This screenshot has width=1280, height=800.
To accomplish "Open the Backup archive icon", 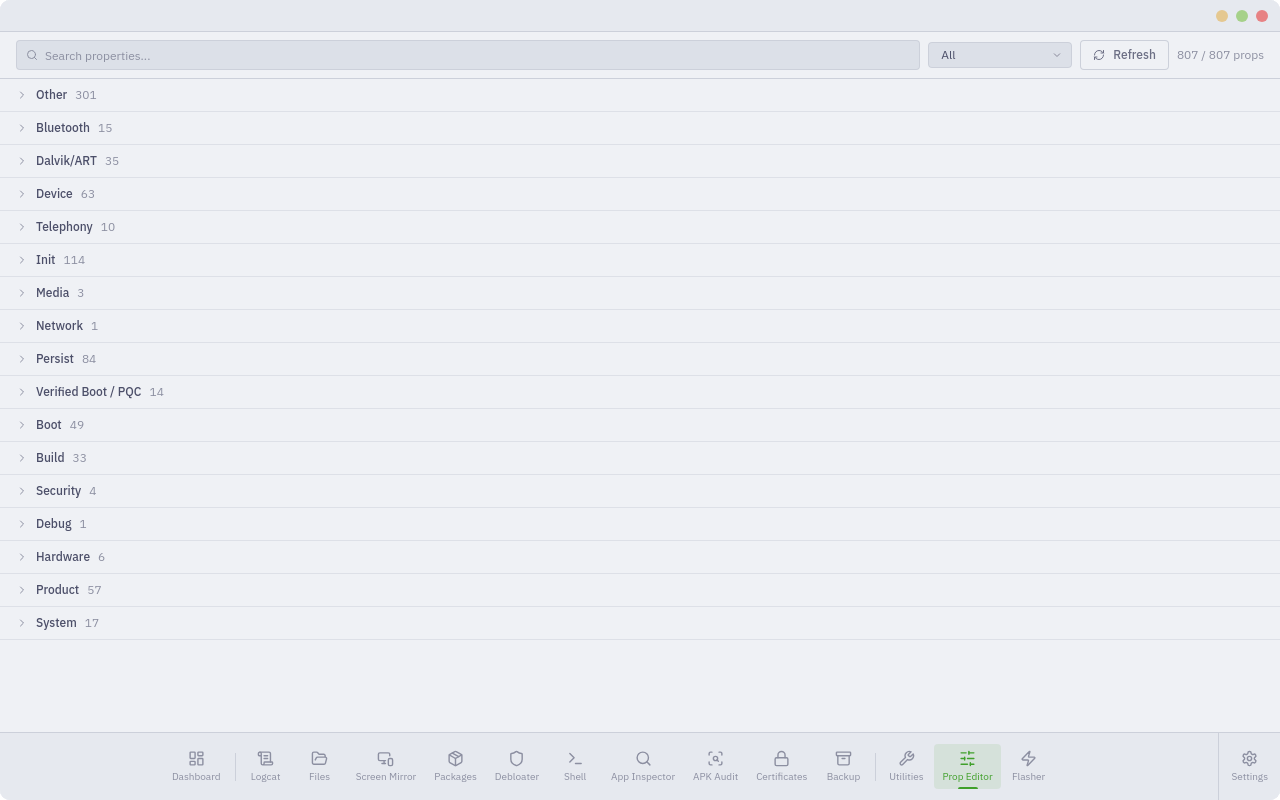I will [x=843, y=759].
